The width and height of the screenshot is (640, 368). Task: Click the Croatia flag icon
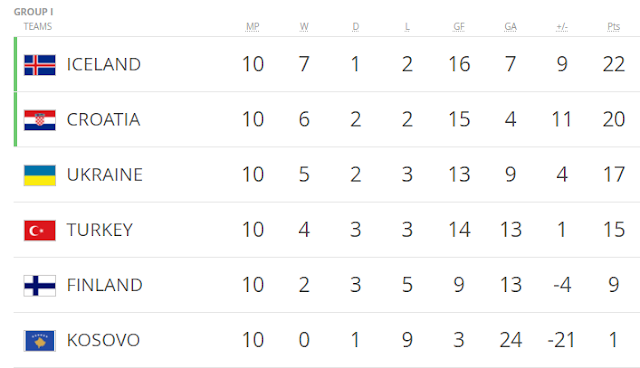(x=40, y=120)
